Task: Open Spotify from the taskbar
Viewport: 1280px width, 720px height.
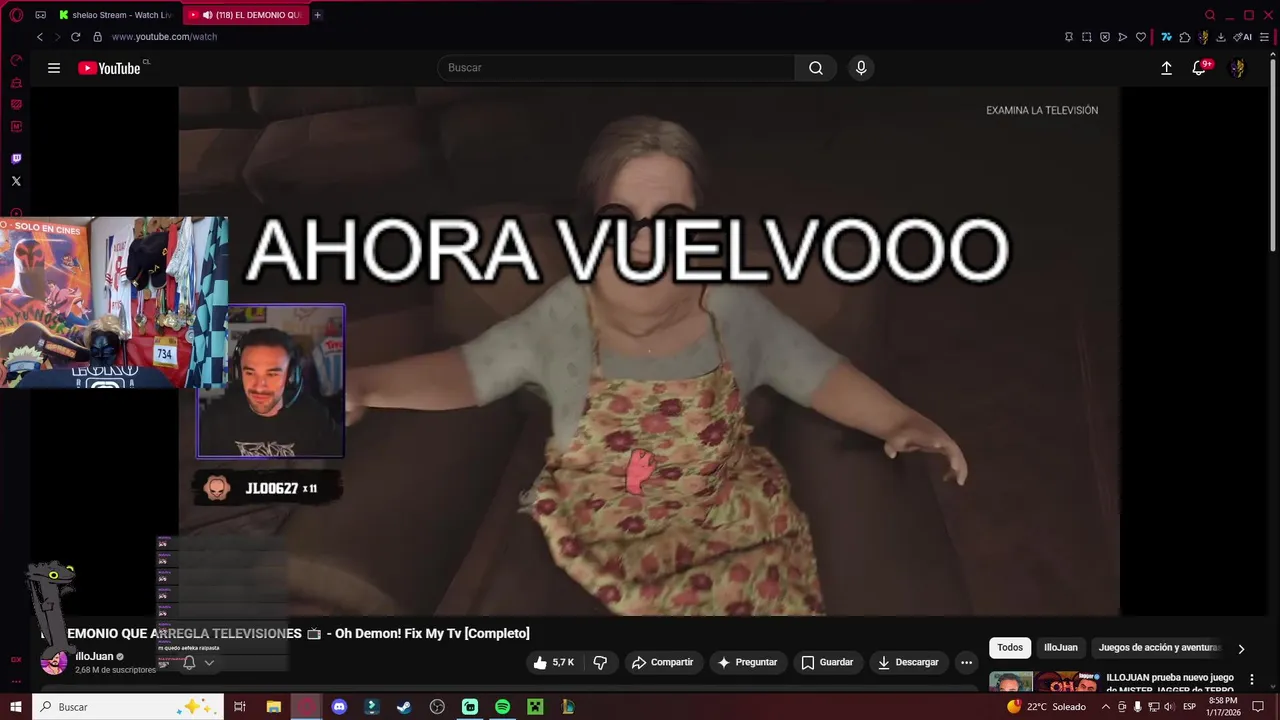Action: pos(502,707)
